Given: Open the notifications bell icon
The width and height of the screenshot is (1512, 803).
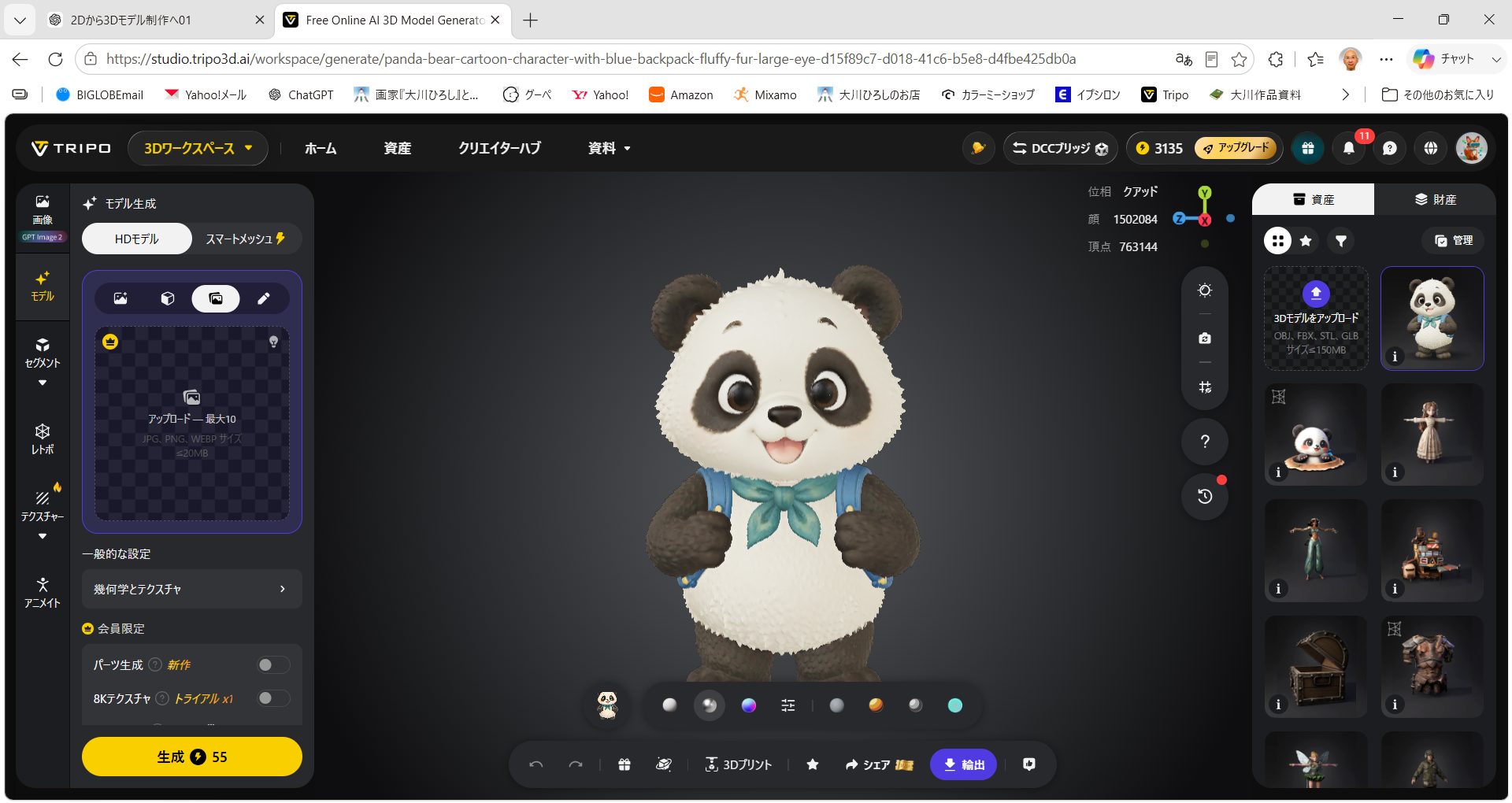Looking at the screenshot, I should tap(1349, 148).
